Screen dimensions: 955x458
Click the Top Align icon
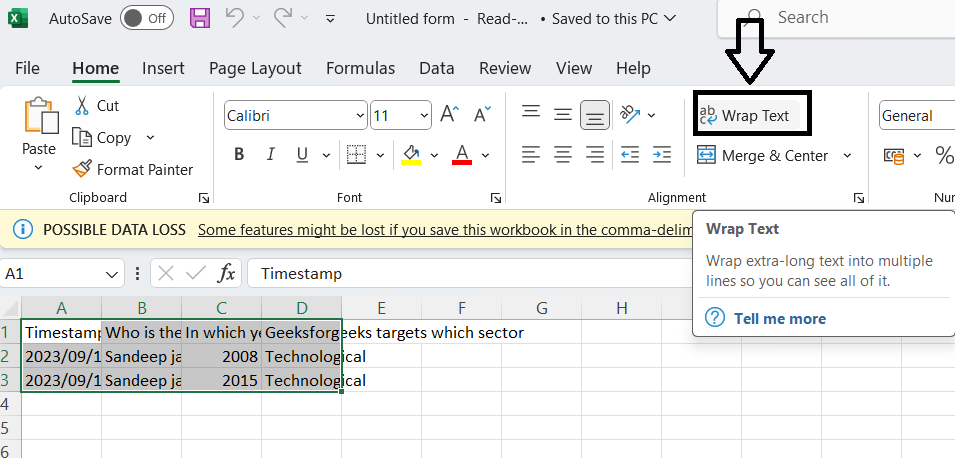531,114
